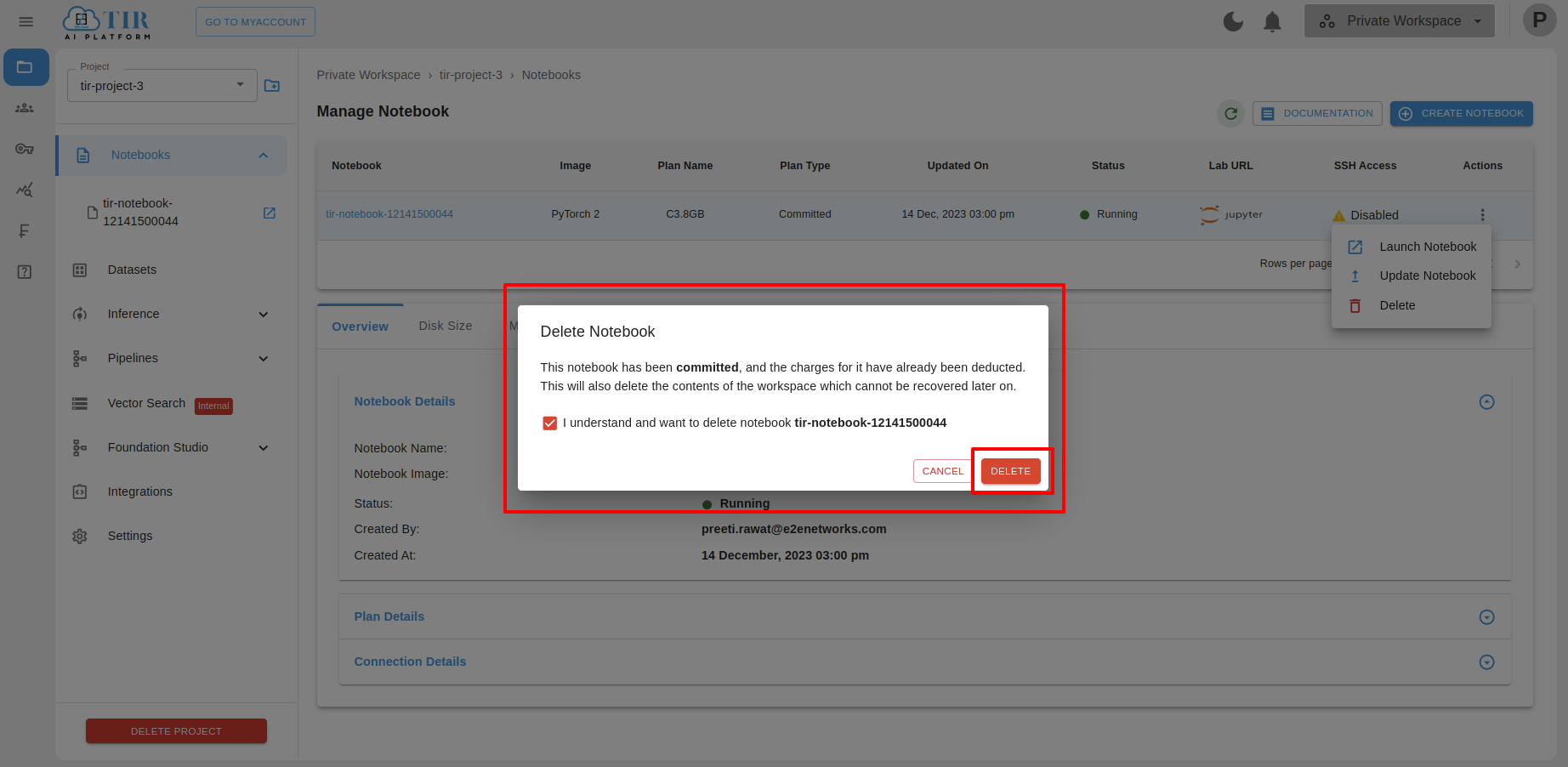
Task: Click the Image column header
Action: pos(576,166)
